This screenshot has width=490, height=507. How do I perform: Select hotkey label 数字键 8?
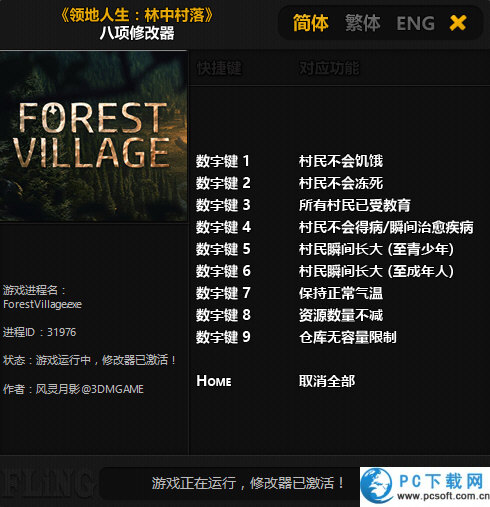tap(223, 315)
